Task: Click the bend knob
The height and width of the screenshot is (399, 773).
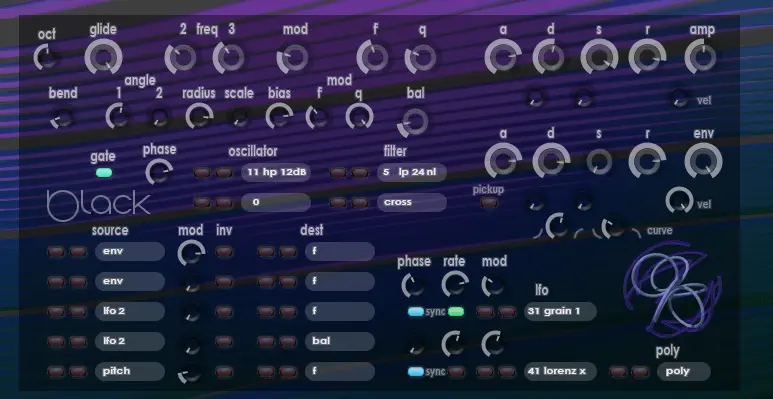Action: tap(63, 118)
